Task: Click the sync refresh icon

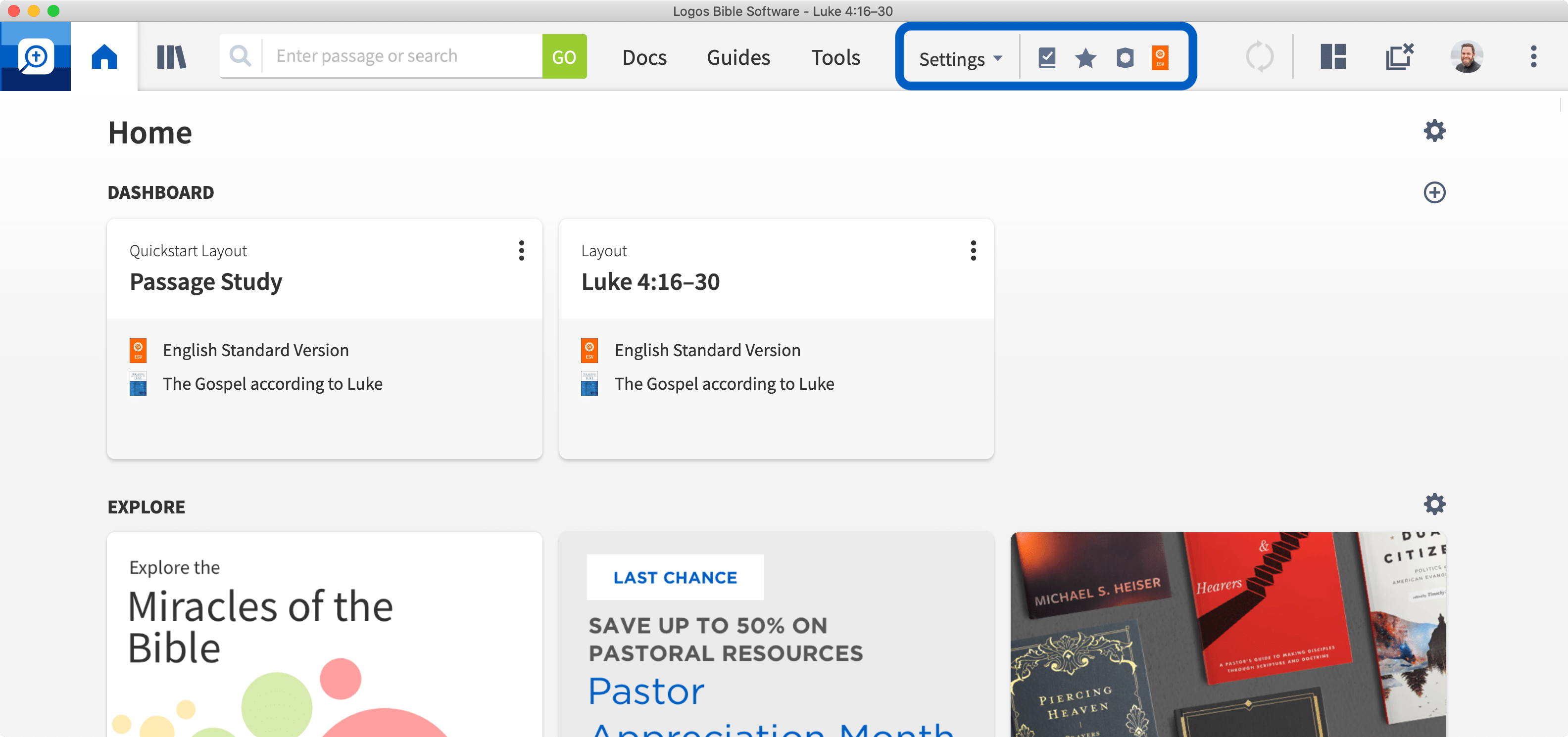Action: click(x=1259, y=56)
